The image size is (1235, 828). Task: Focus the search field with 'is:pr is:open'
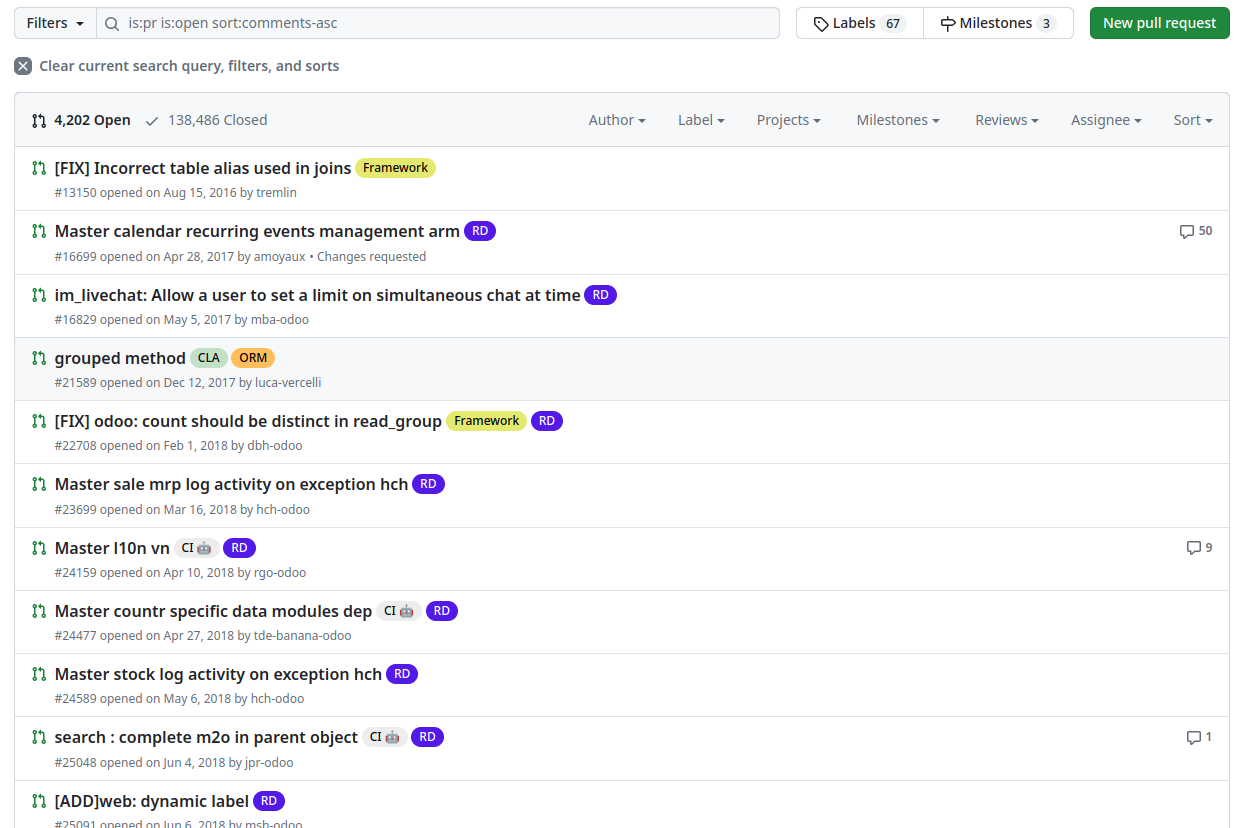[438, 23]
